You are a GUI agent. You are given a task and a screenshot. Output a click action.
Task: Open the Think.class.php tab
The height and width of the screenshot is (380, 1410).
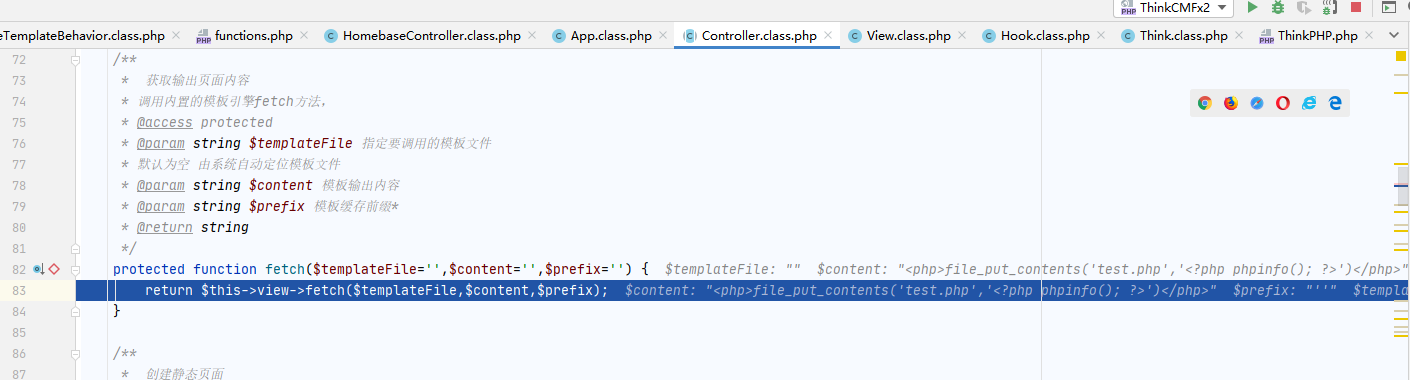[1183, 36]
